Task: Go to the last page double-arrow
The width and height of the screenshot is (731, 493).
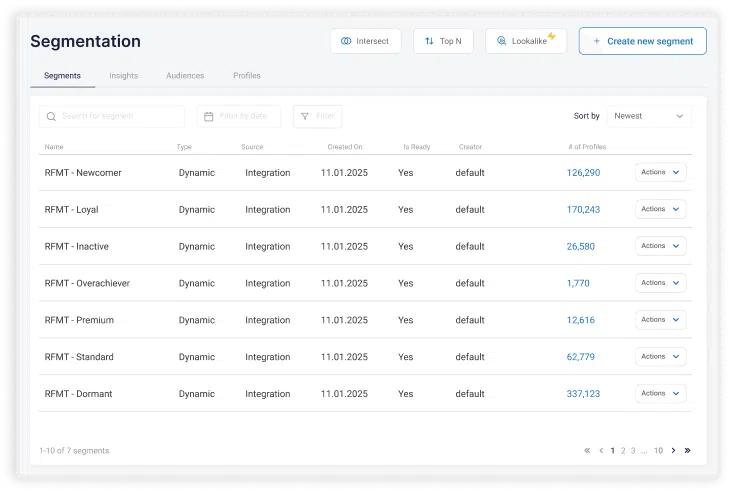Action: click(x=687, y=451)
